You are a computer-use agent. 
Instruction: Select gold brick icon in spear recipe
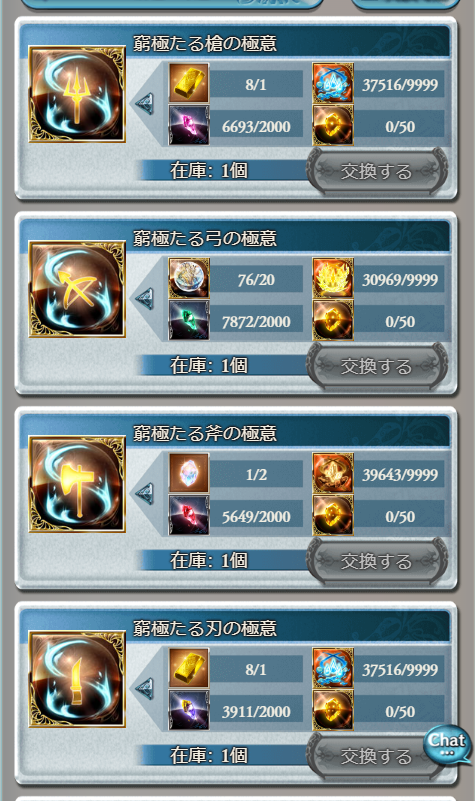[189, 83]
